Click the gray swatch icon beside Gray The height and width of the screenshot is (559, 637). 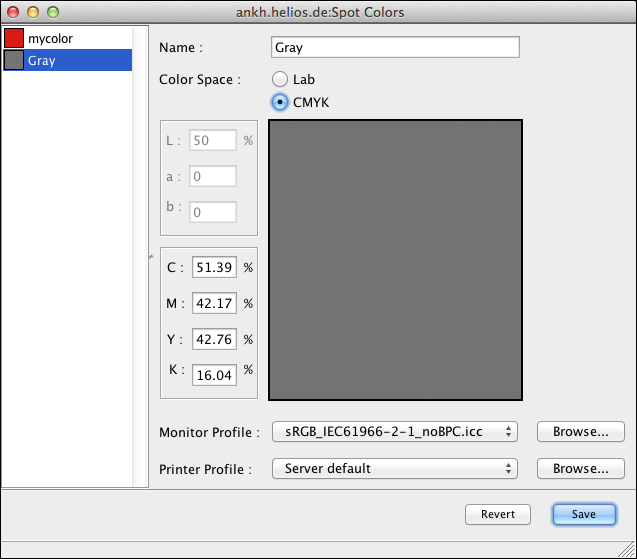[14, 60]
